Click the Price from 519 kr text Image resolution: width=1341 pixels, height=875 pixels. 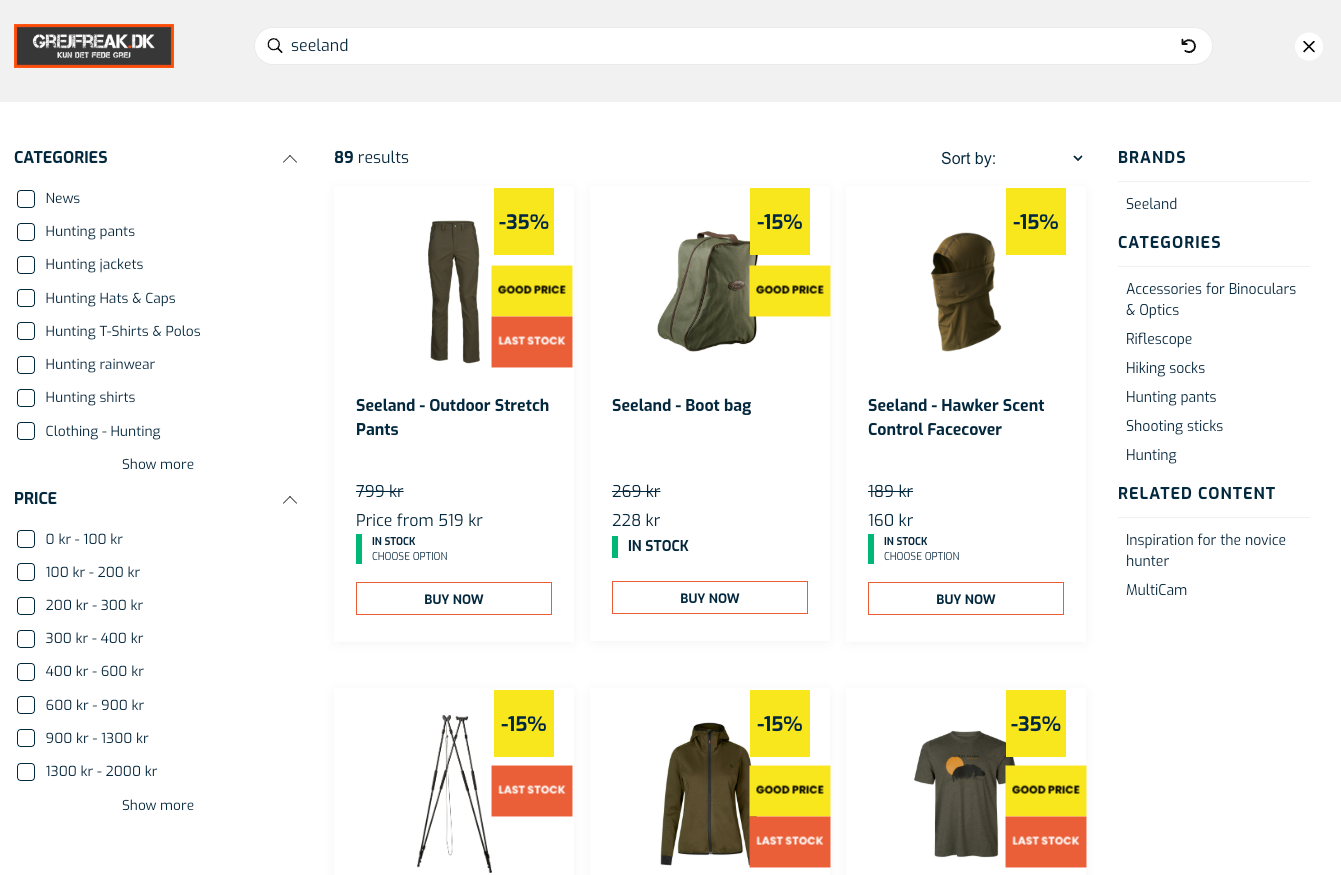point(419,520)
